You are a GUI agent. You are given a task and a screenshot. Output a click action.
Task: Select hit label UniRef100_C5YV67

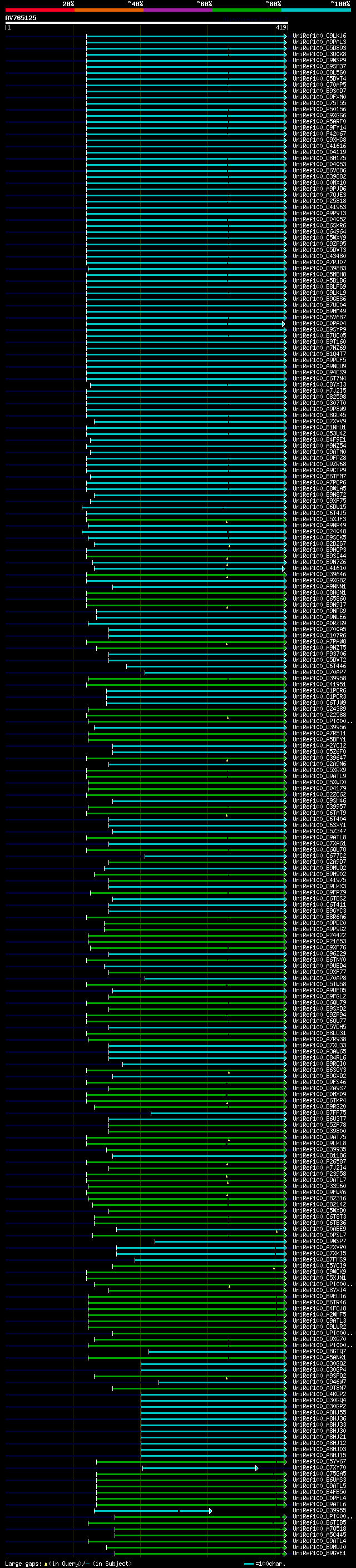319,1462
